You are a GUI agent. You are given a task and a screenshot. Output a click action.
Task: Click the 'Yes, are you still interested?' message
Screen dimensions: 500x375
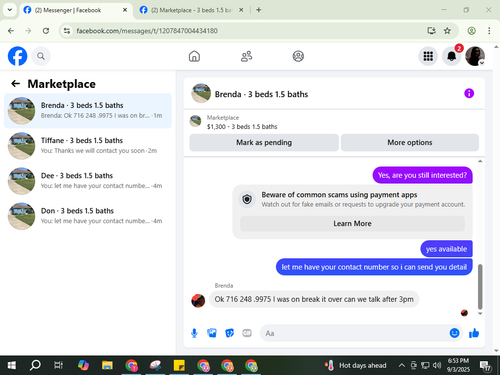(x=422, y=175)
